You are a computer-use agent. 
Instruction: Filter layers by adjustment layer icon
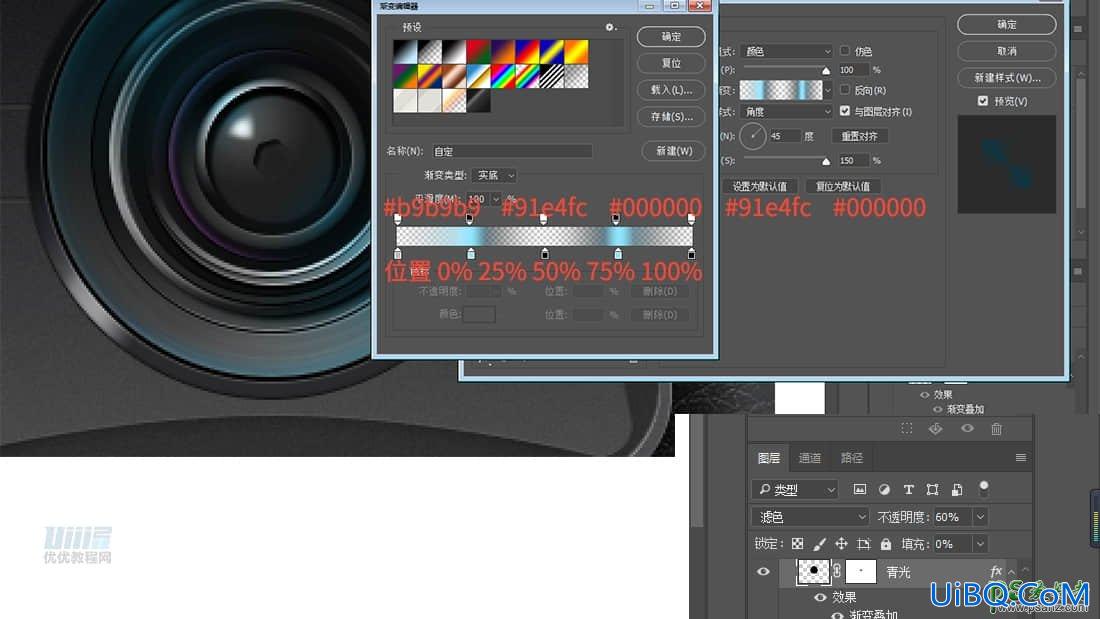884,489
